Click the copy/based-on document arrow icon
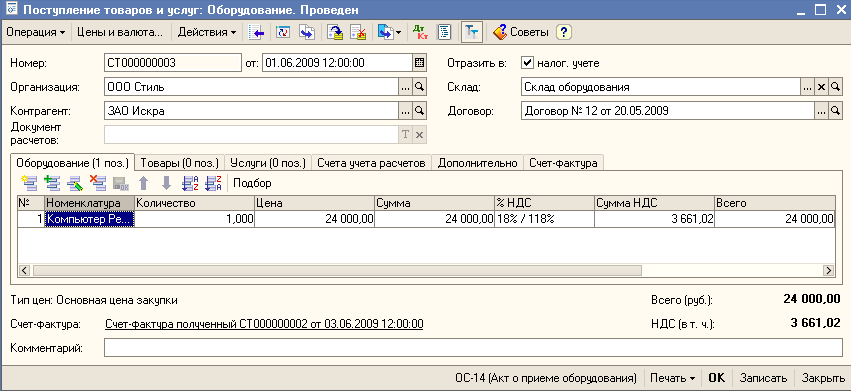 (x=307, y=32)
